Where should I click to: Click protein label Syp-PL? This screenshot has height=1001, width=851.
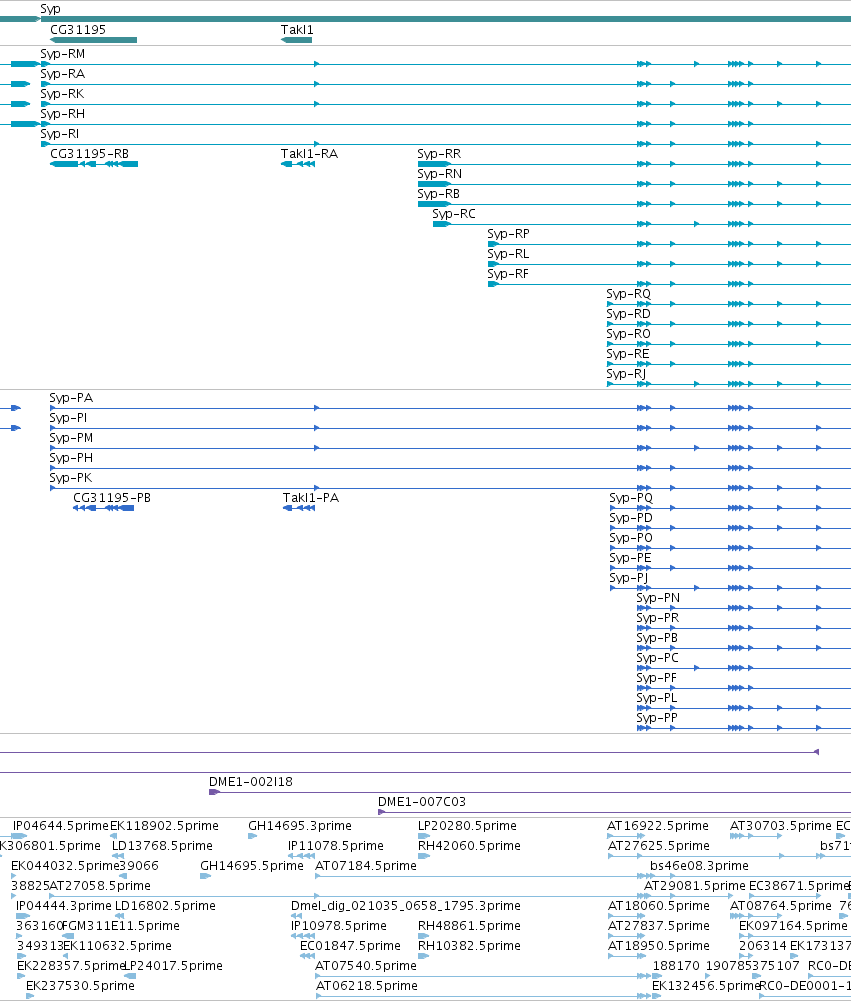coord(656,698)
